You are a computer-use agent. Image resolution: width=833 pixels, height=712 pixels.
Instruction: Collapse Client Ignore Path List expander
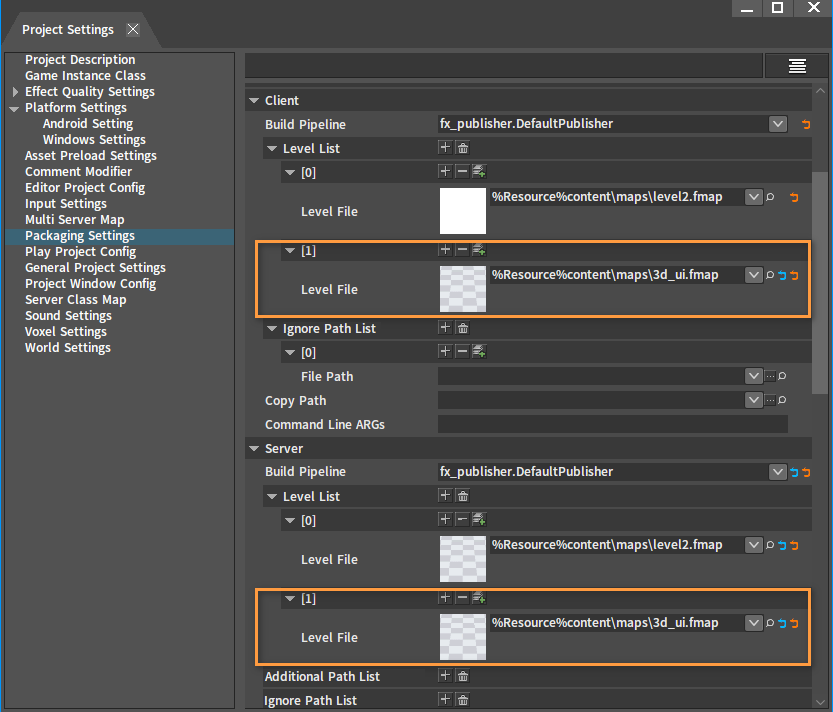pyautogui.click(x=272, y=328)
